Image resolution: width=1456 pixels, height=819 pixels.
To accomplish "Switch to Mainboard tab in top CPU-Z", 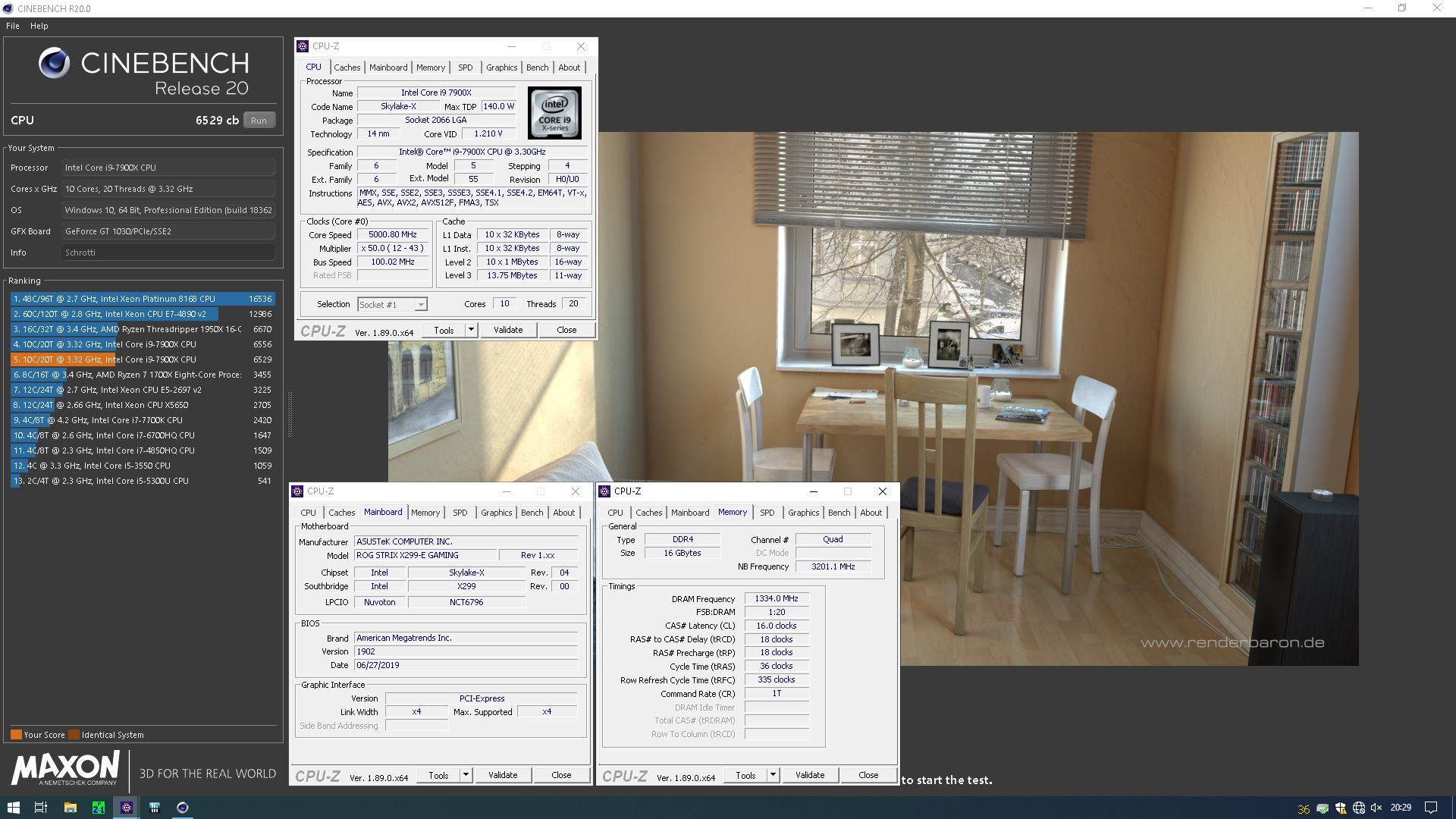I will [388, 67].
